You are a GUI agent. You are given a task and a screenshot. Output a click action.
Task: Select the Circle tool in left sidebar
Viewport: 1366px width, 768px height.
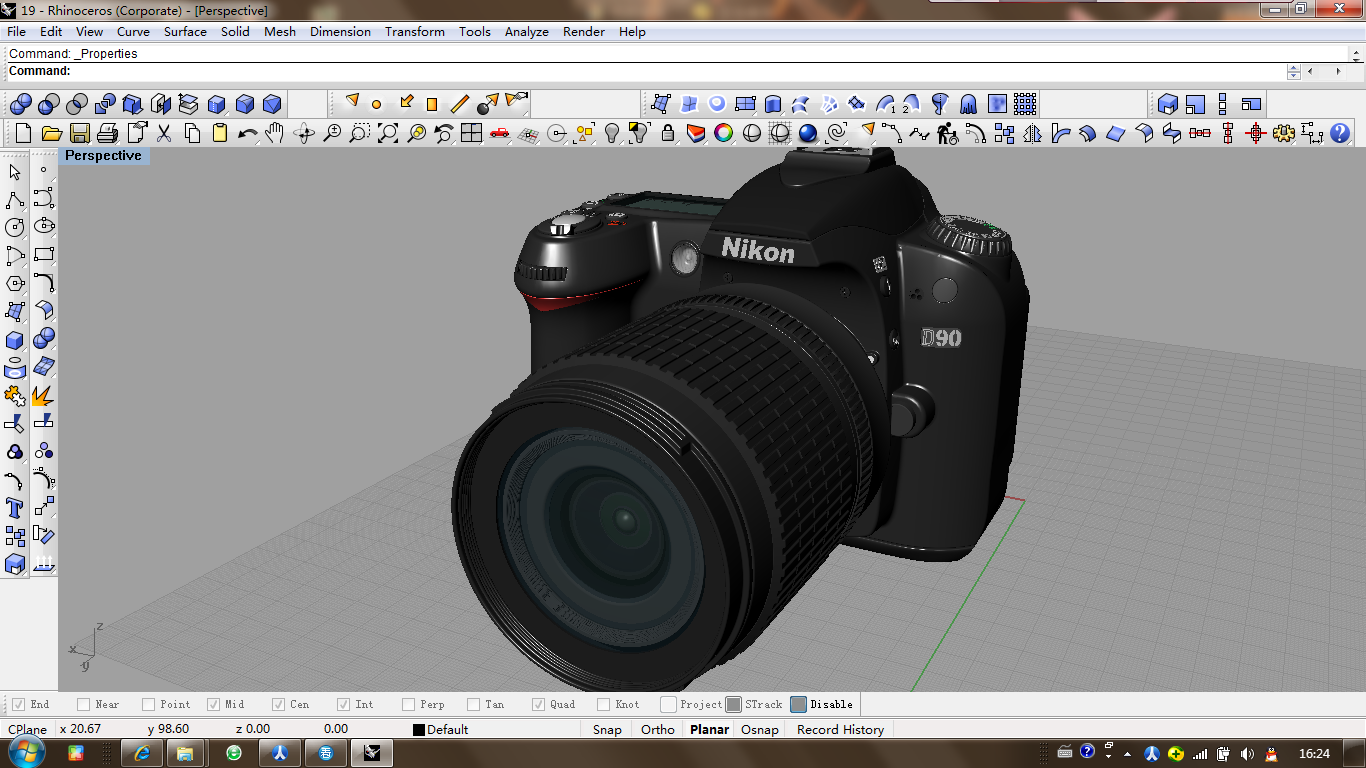15,228
